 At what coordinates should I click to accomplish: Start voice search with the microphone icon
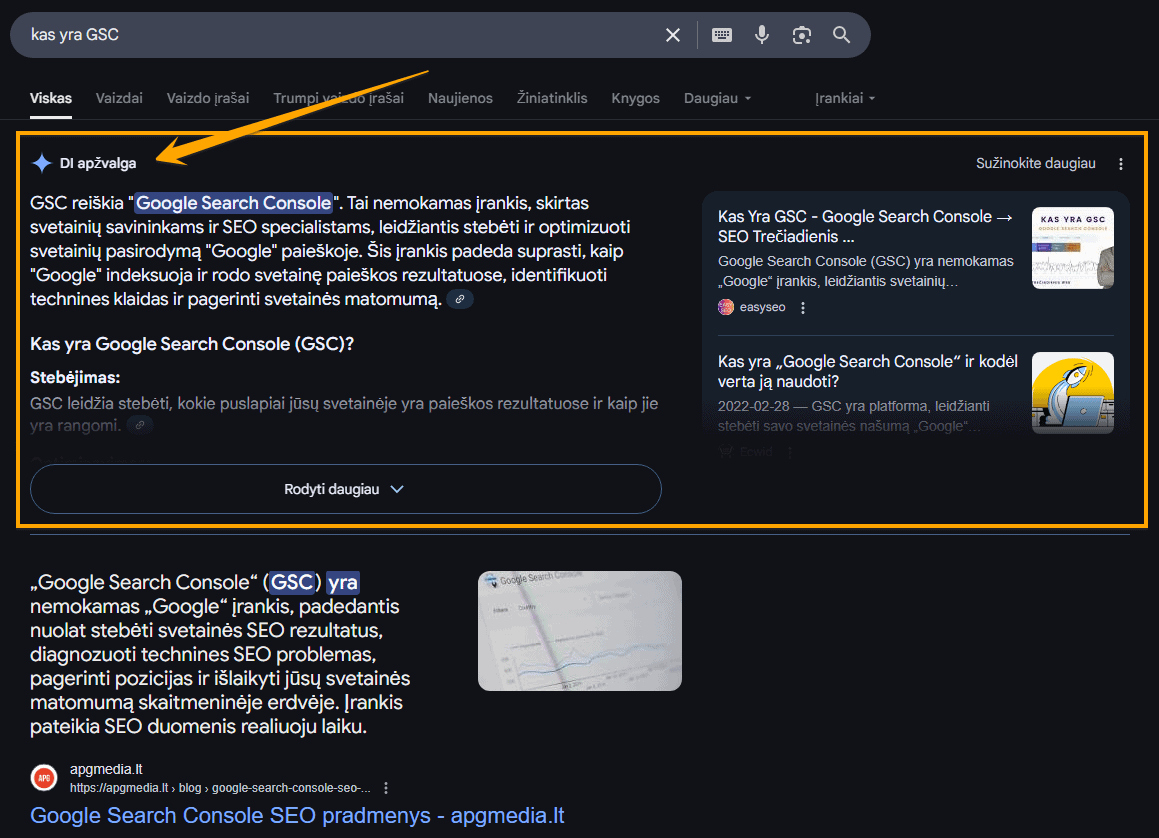(x=762, y=35)
